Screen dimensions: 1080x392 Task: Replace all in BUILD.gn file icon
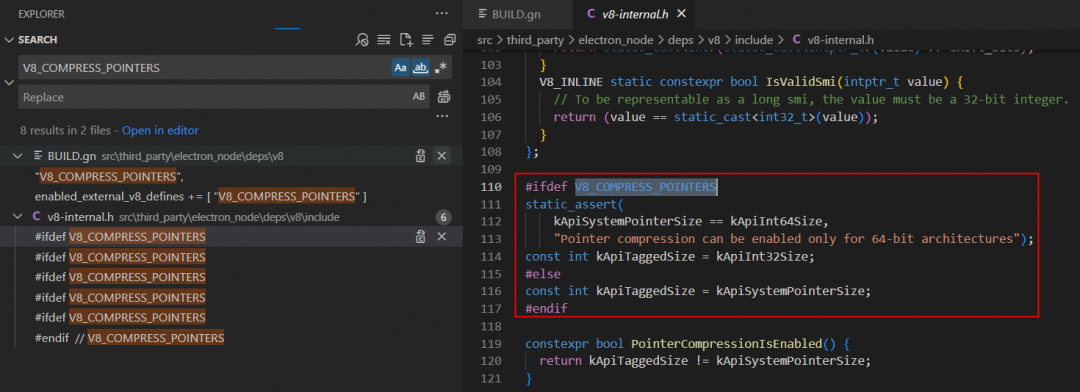click(x=419, y=156)
